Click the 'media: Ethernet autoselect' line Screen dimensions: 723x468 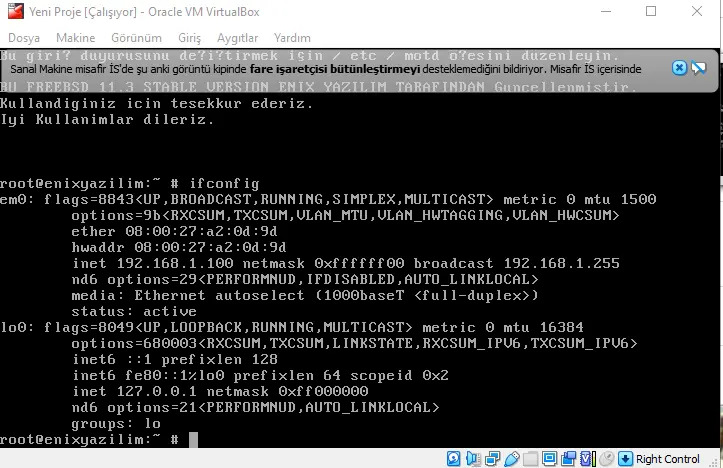188,295
